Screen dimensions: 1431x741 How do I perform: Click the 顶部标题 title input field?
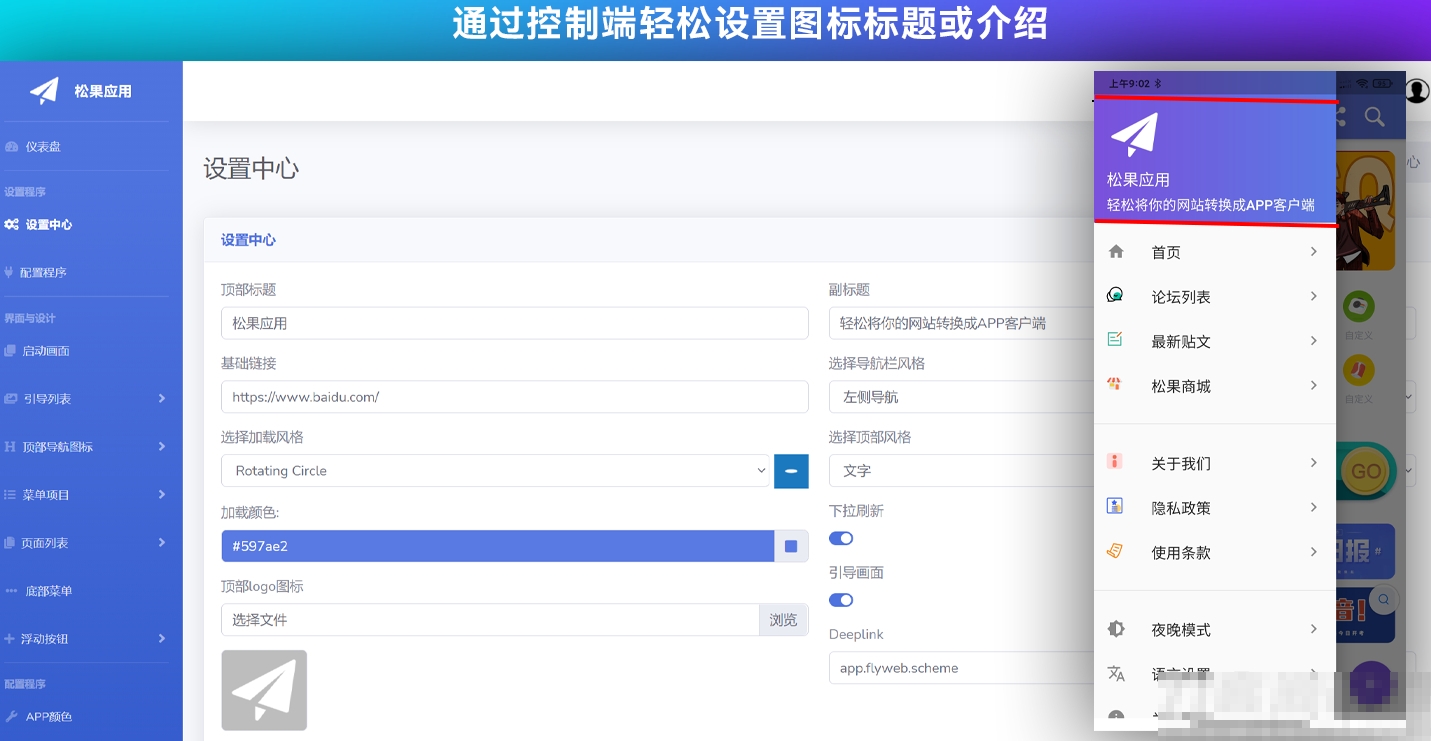515,322
